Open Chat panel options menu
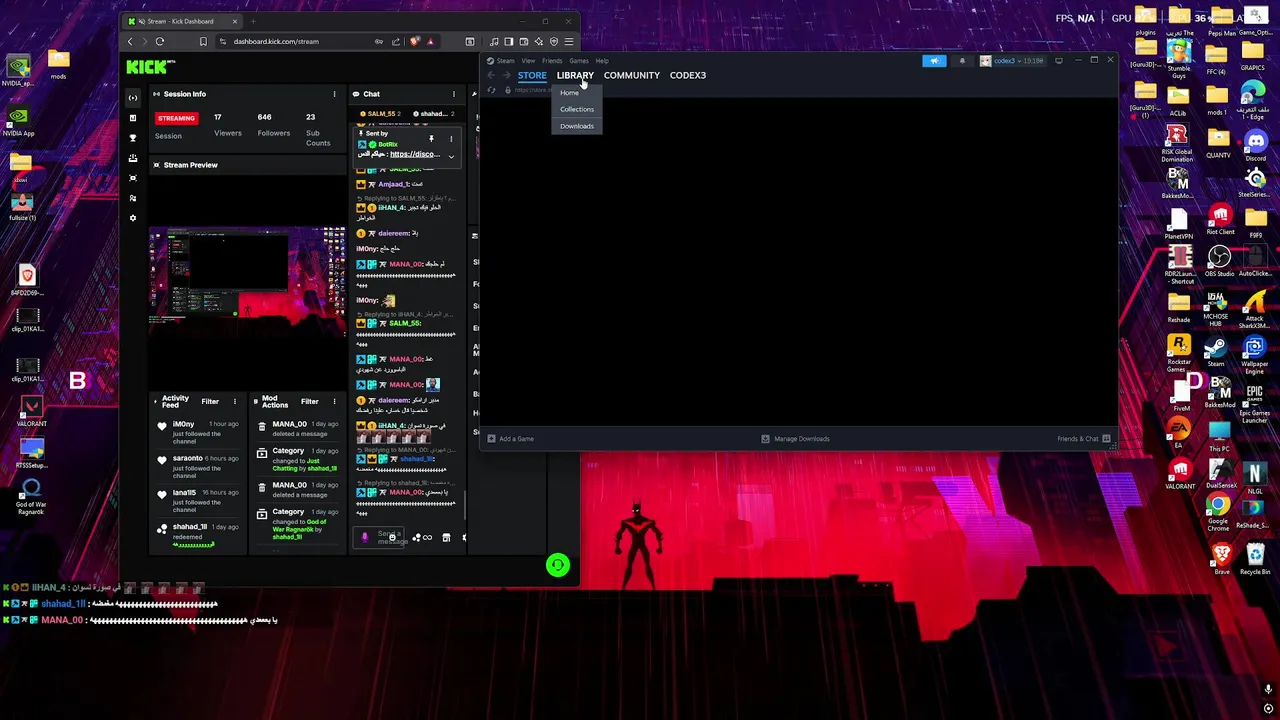 pos(453,94)
